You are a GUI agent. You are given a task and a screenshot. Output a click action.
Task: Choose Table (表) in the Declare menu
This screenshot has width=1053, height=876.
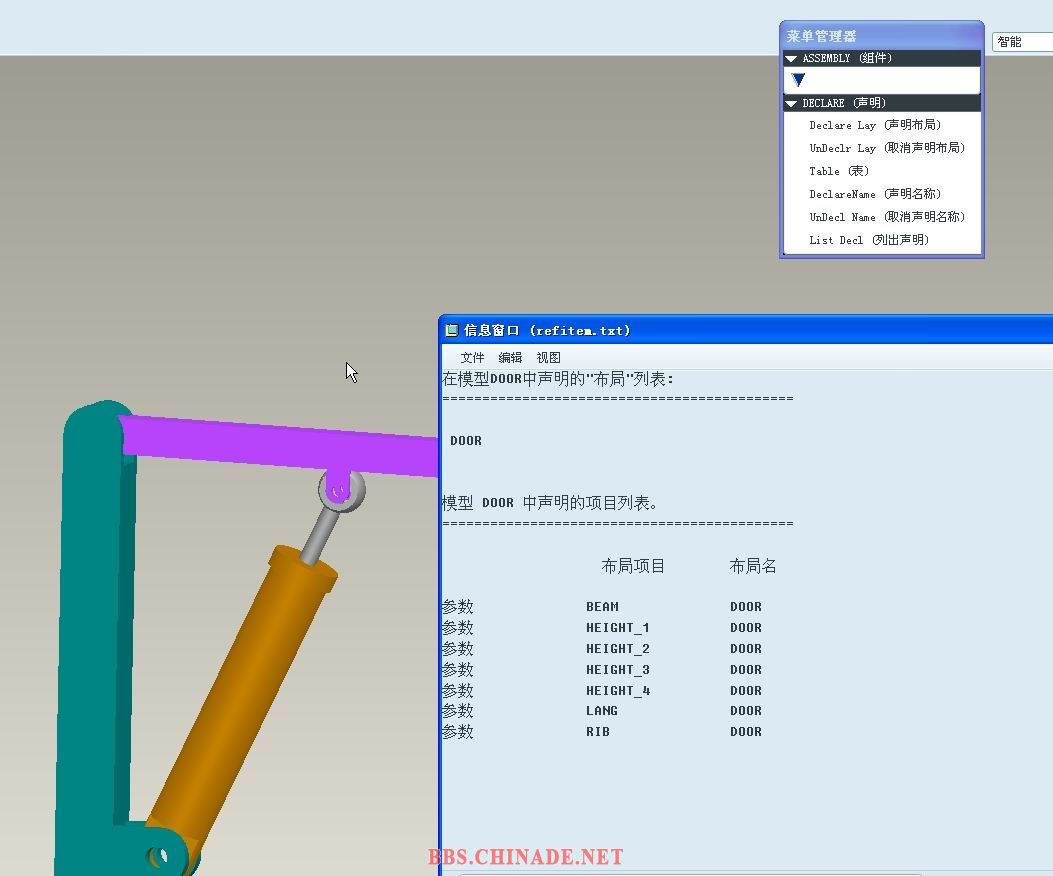pos(839,171)
